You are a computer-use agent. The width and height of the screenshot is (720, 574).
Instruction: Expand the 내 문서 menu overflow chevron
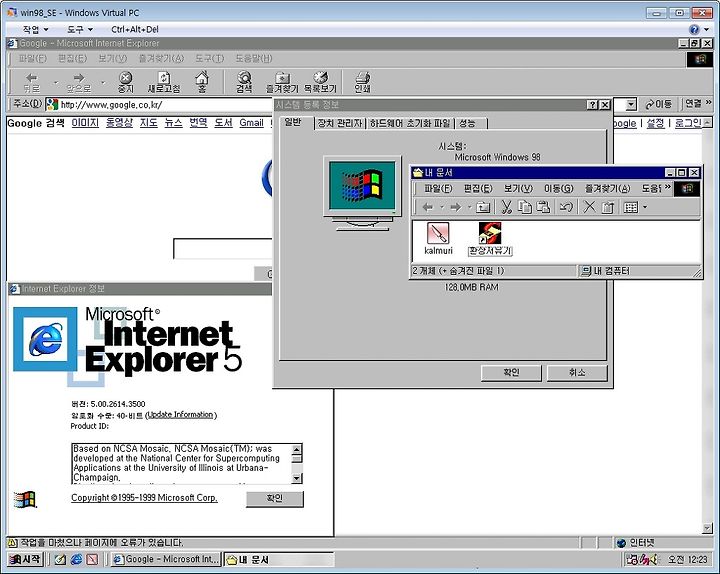[668, 186]
